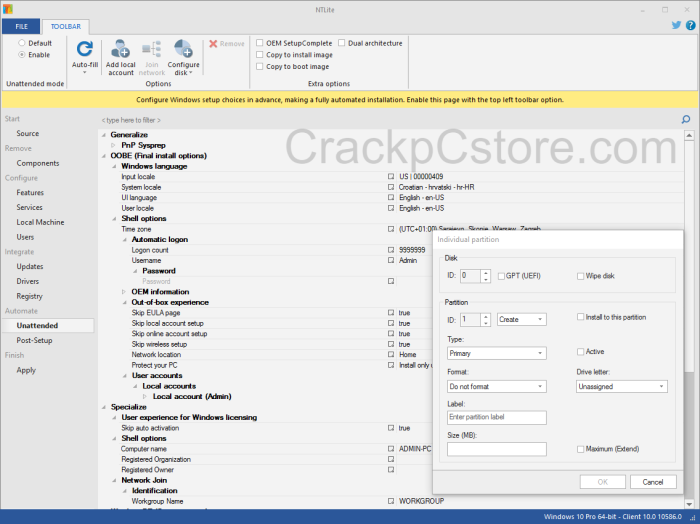Toggle the Dual architecture checkbox
700x524 pixels.
pos(342,43)
